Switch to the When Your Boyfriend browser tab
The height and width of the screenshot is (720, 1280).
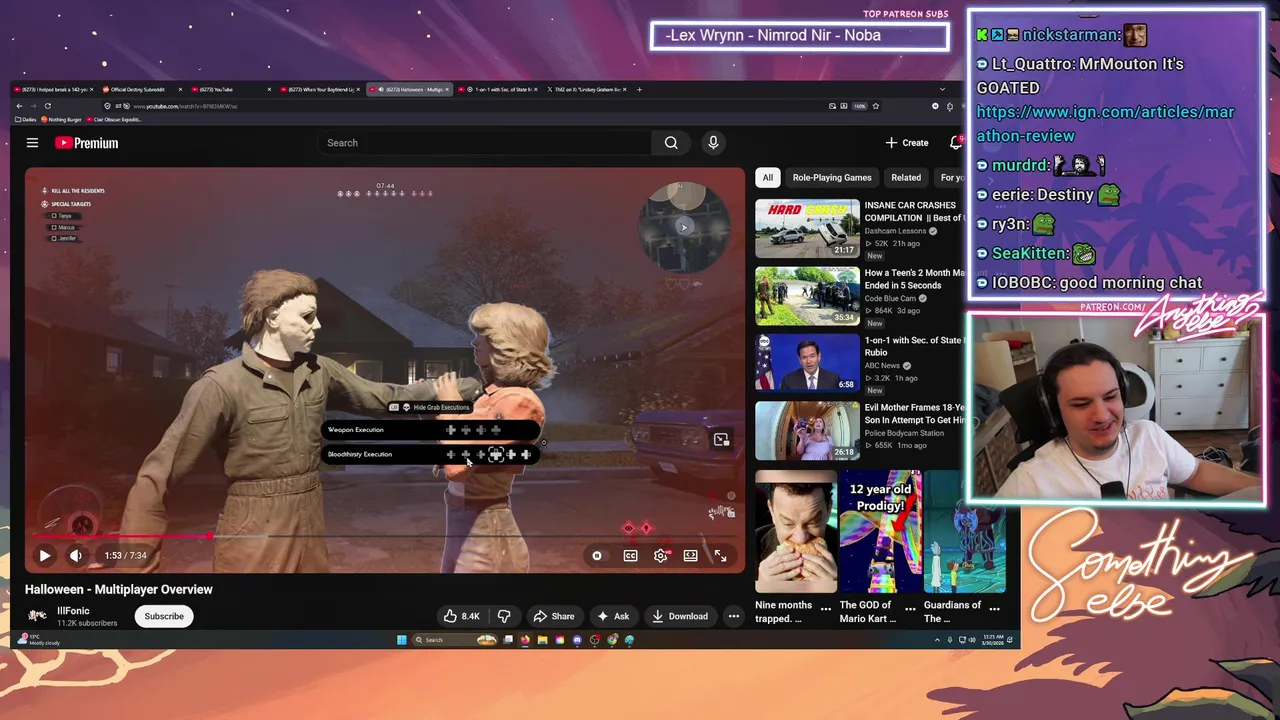tap(320, 89)
